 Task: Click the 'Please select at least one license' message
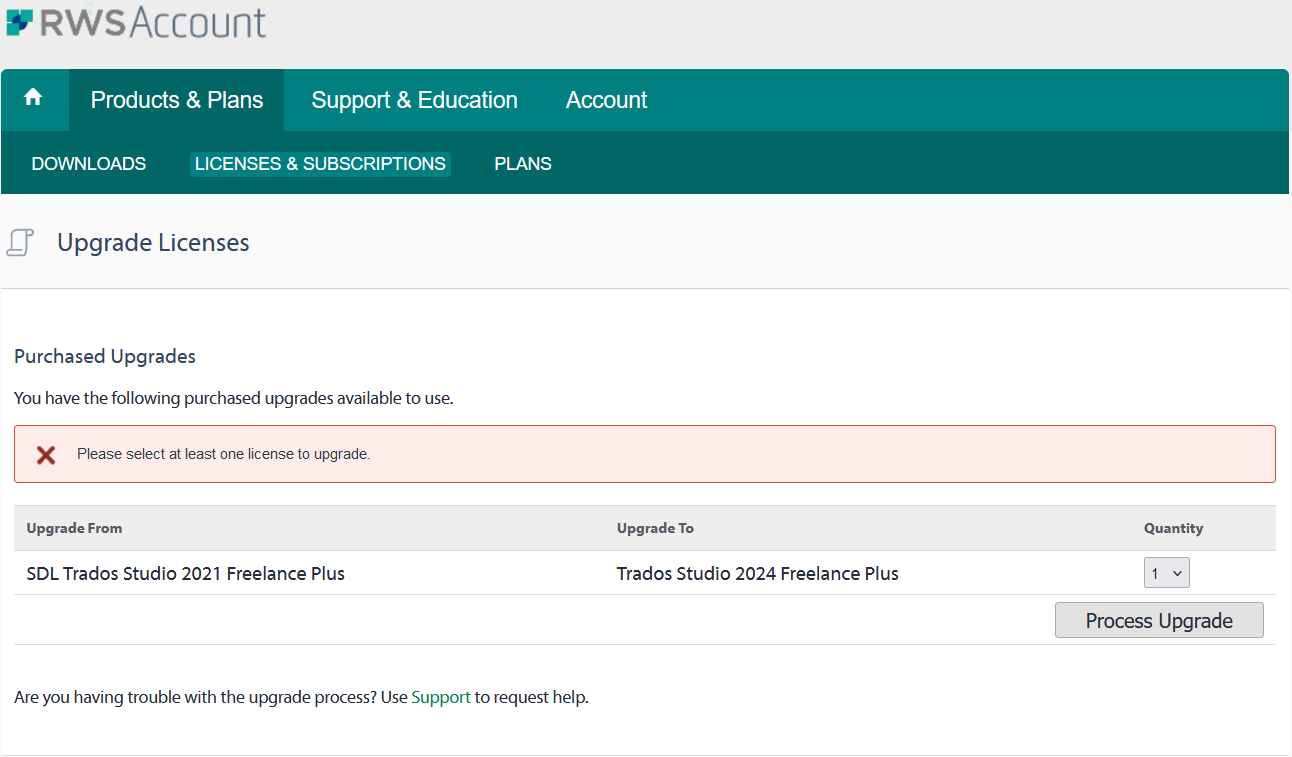[x=224, y=454]
